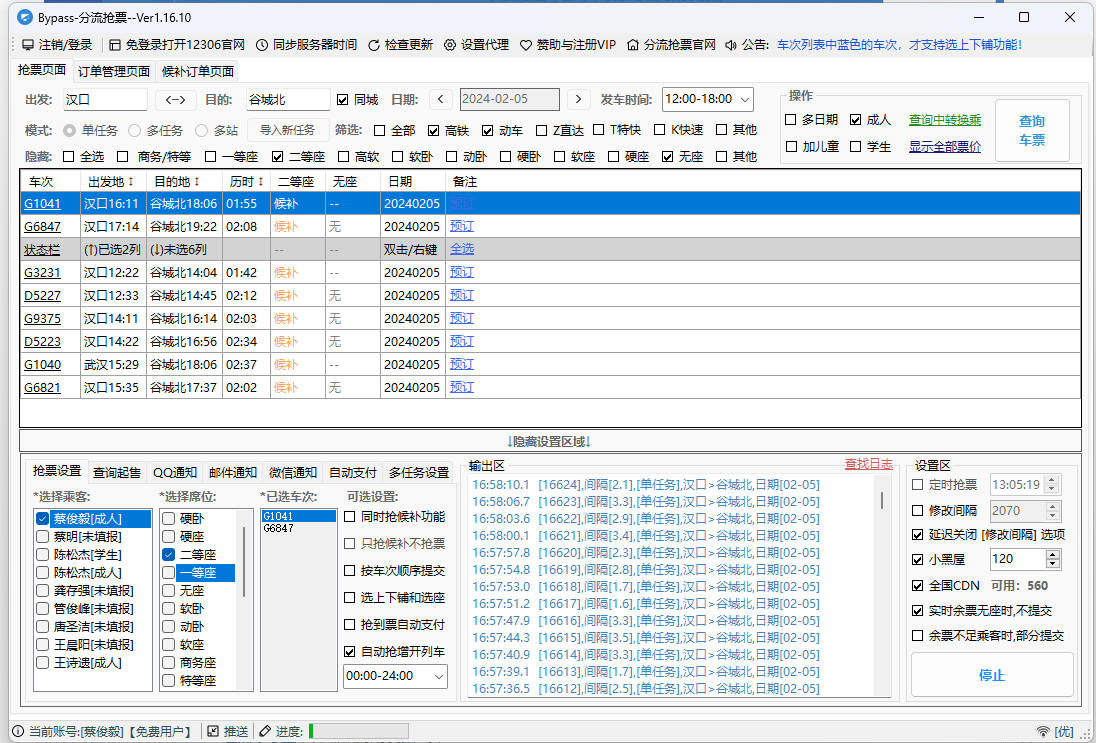Screen dimensions: 1096x743
Task: Uncheck the 全国CDN option
Action: click(918, 586)
